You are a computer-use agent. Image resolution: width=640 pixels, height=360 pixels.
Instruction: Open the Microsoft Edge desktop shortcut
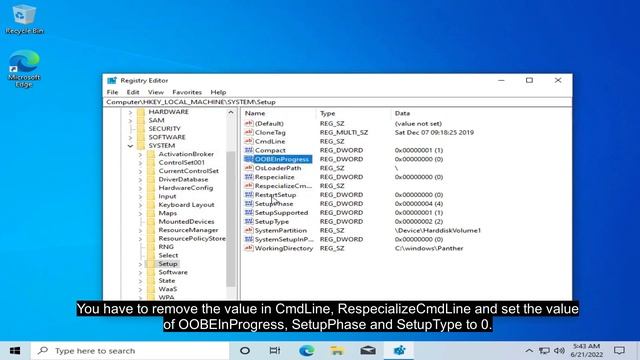pyautogui.click(x=24, y=68)
